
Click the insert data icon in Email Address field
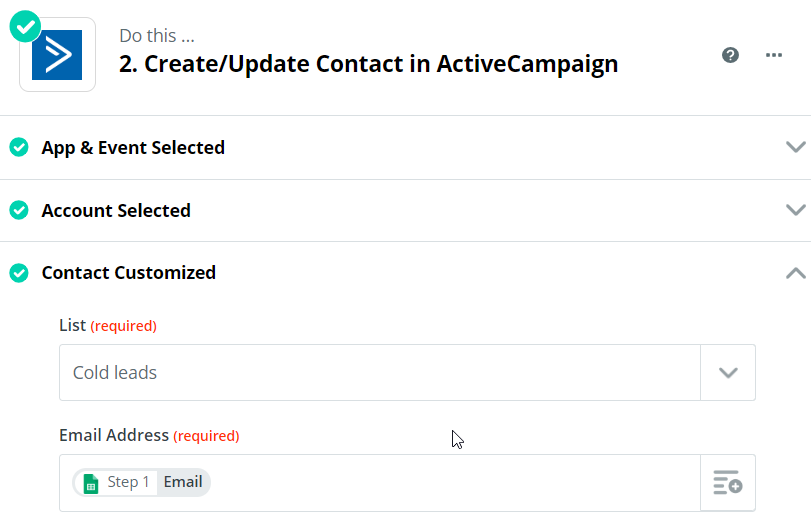tap(727, 483)
